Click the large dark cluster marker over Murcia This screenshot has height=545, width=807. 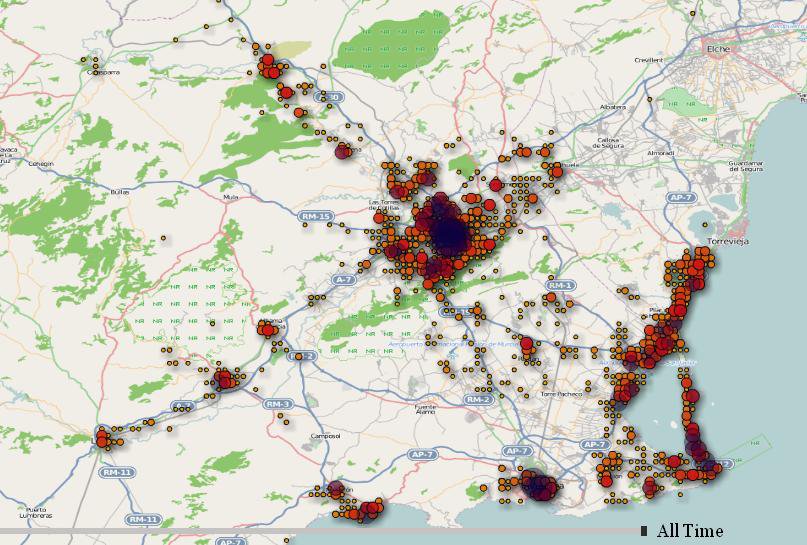coord(449,234)
